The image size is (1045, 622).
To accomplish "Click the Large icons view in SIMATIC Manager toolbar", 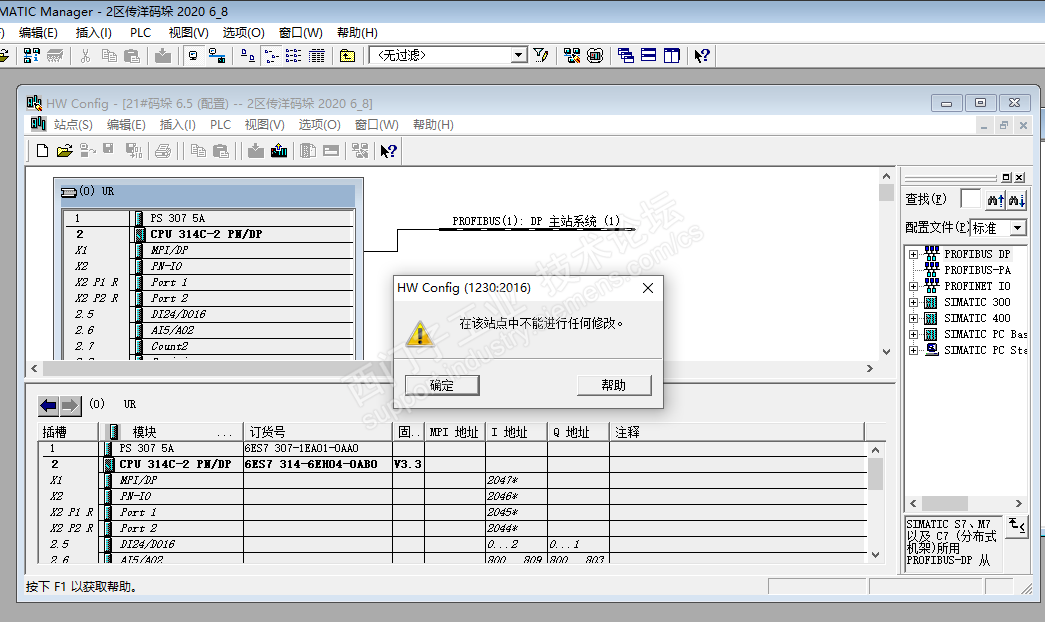I will coord(247,55).
